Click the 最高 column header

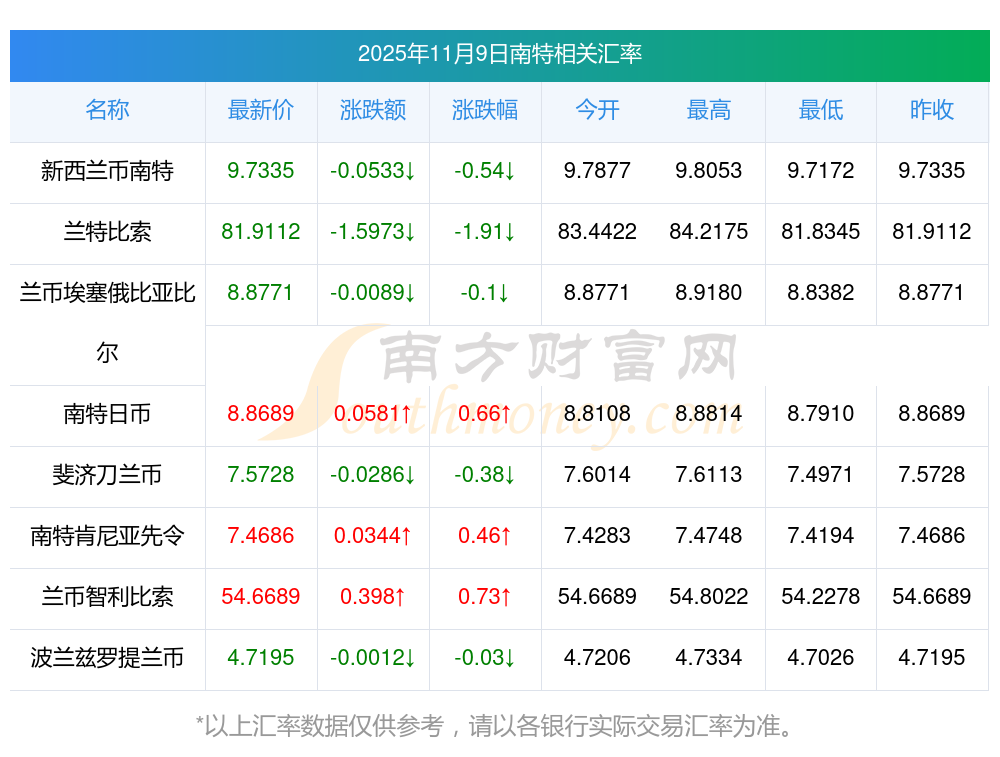coord(709,111)
